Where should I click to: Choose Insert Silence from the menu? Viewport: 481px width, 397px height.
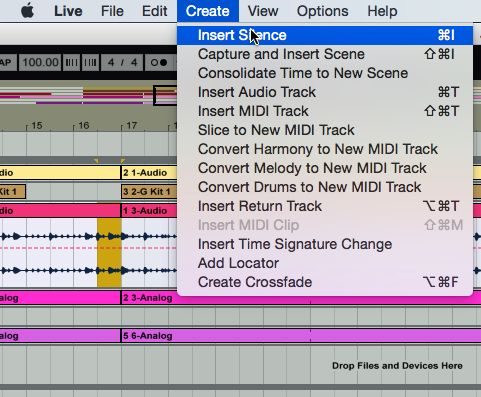coord(325,35)
